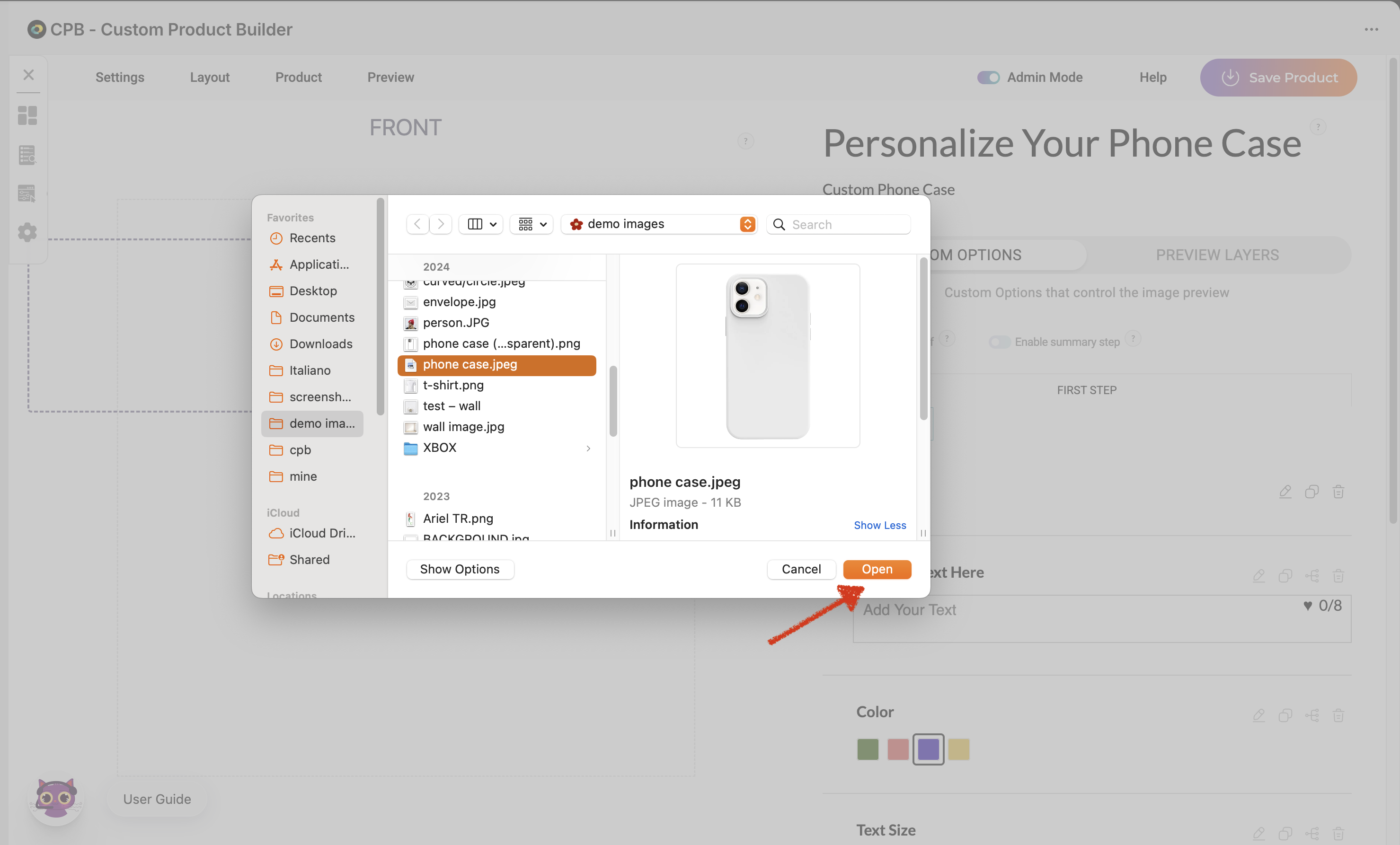The width and height of the screenshot is (1400, 845).
Task: Click the Show Less link
Action: [879, 525]
